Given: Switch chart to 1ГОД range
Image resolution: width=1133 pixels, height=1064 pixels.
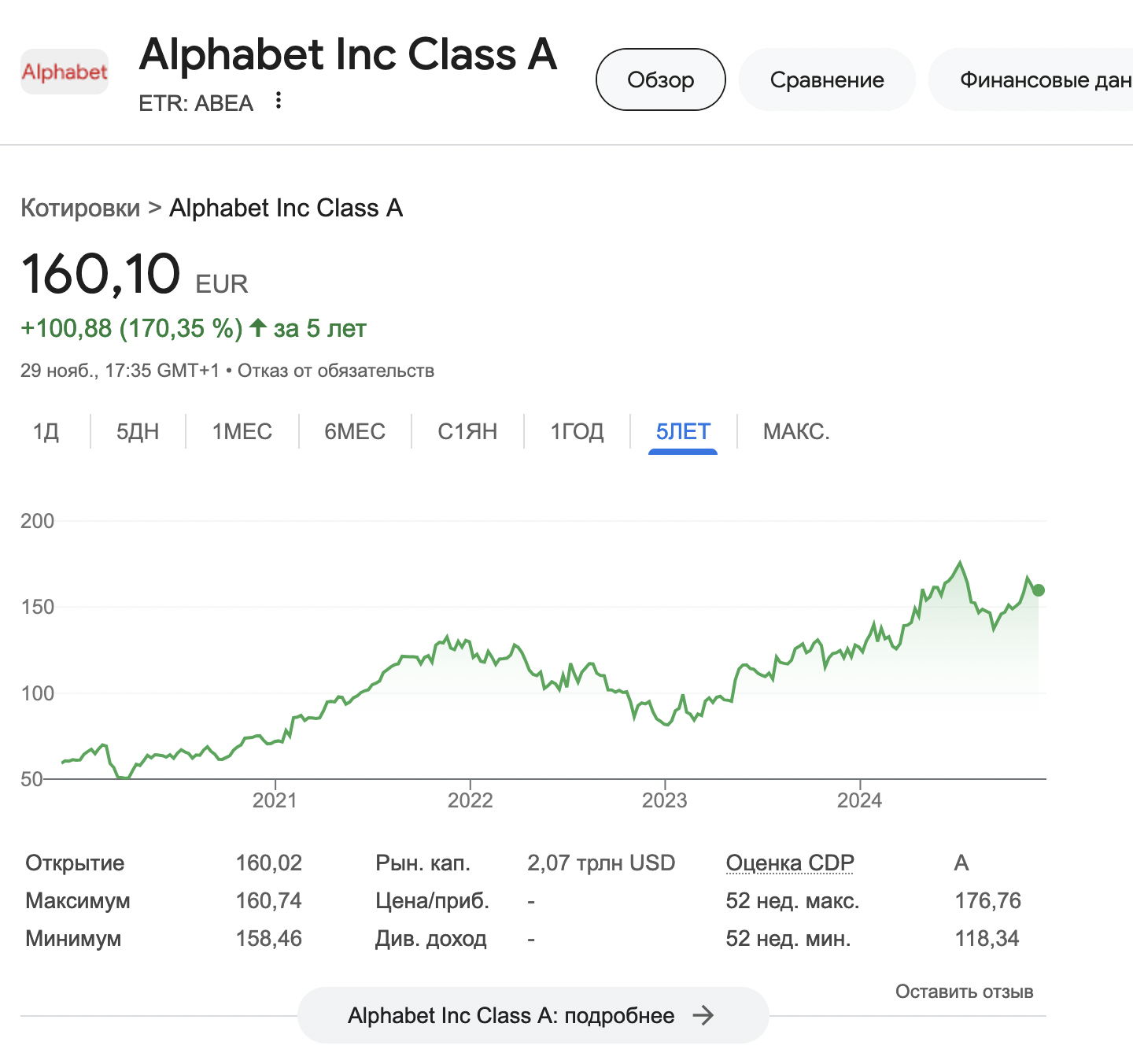Looking at the screenshot, I should [x=577, y=431].
